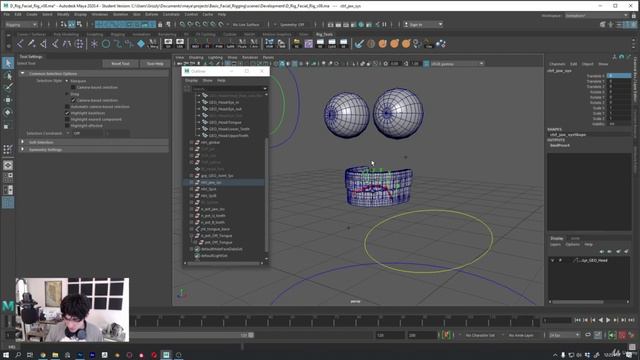
Task: Click the Windows Start button
Action: (6, 355)
